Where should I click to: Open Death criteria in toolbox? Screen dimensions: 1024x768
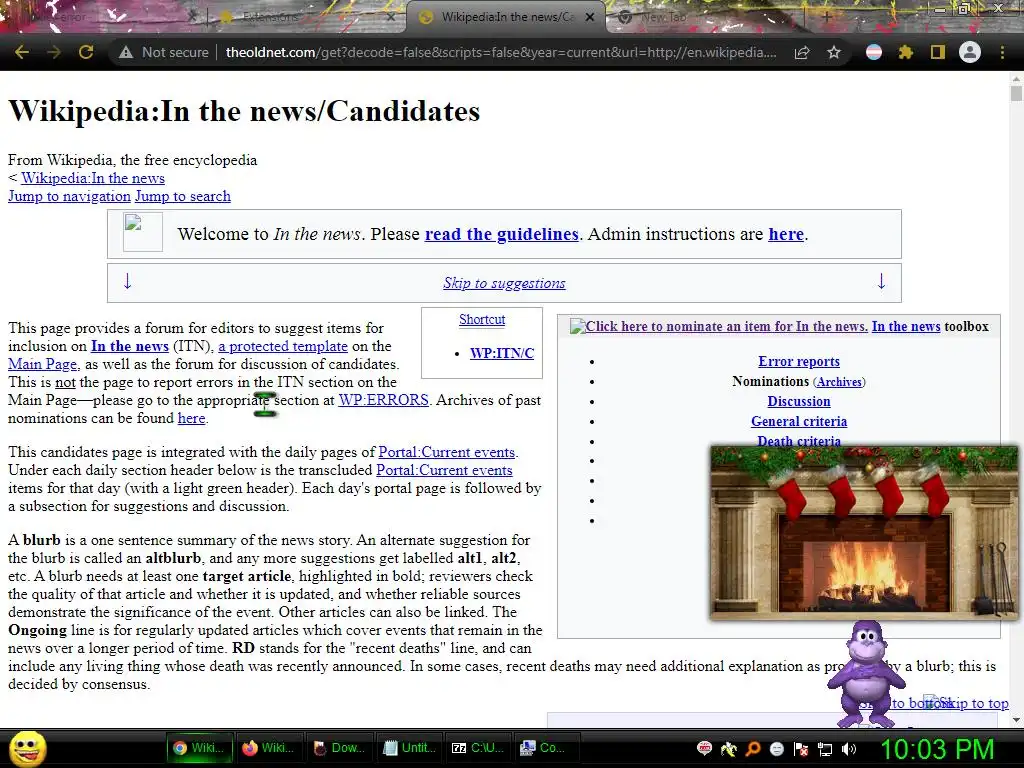click(799, 441)
